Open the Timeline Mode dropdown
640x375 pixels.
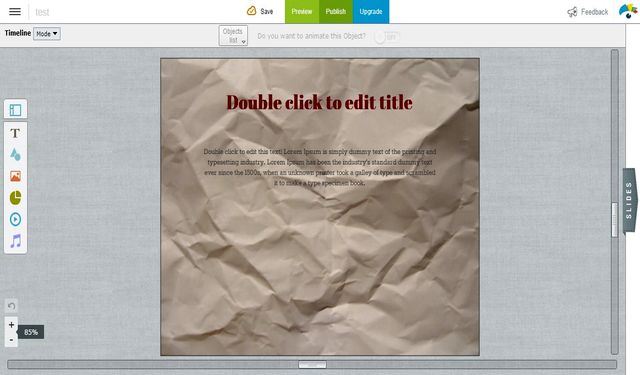click(47, 33)
